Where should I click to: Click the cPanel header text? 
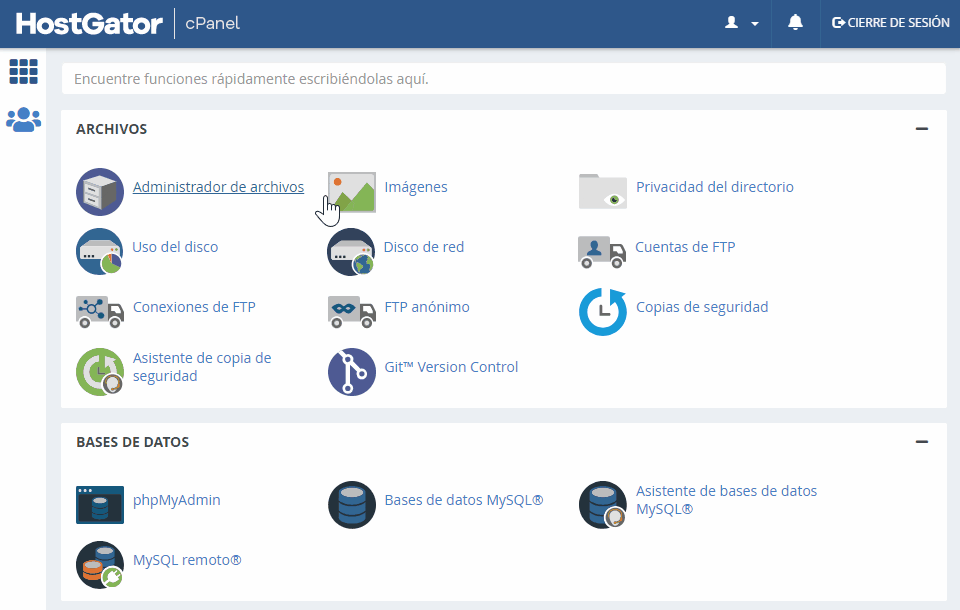(212, 23)
